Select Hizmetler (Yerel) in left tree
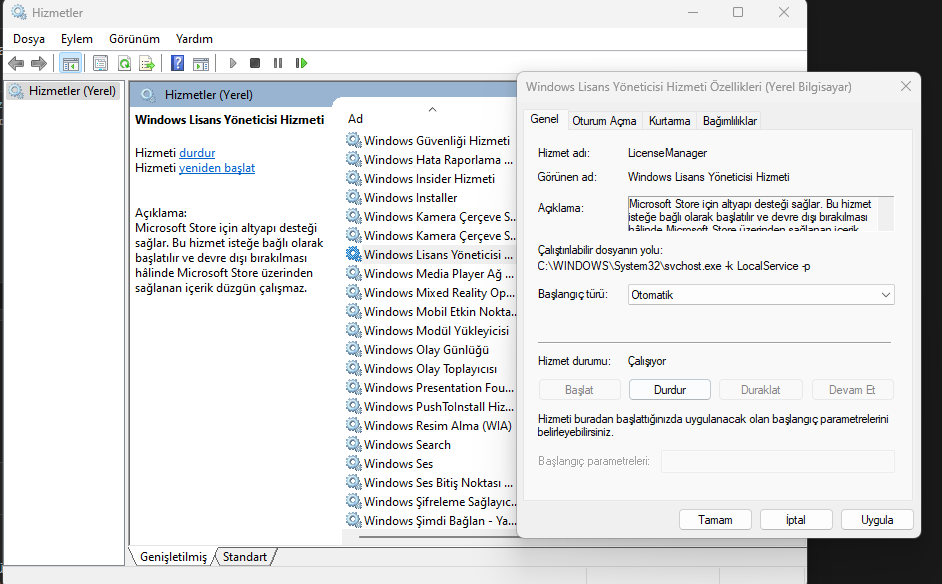This screenshot has height=584, width=942. pos(64,91)
